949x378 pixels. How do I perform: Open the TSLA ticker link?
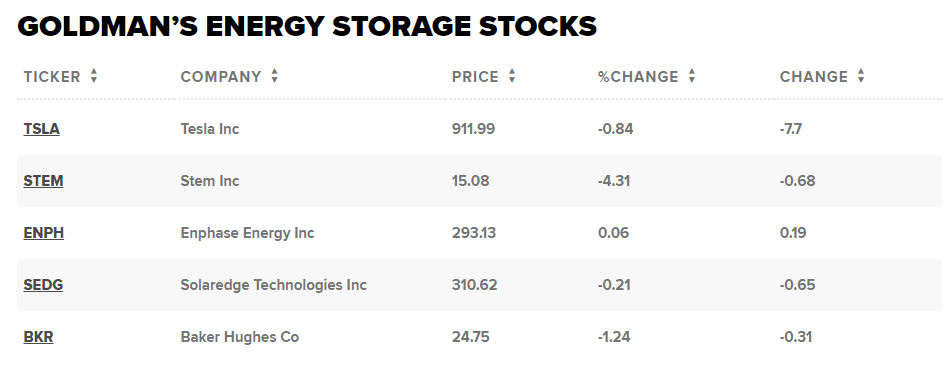(x=42, y=129)
